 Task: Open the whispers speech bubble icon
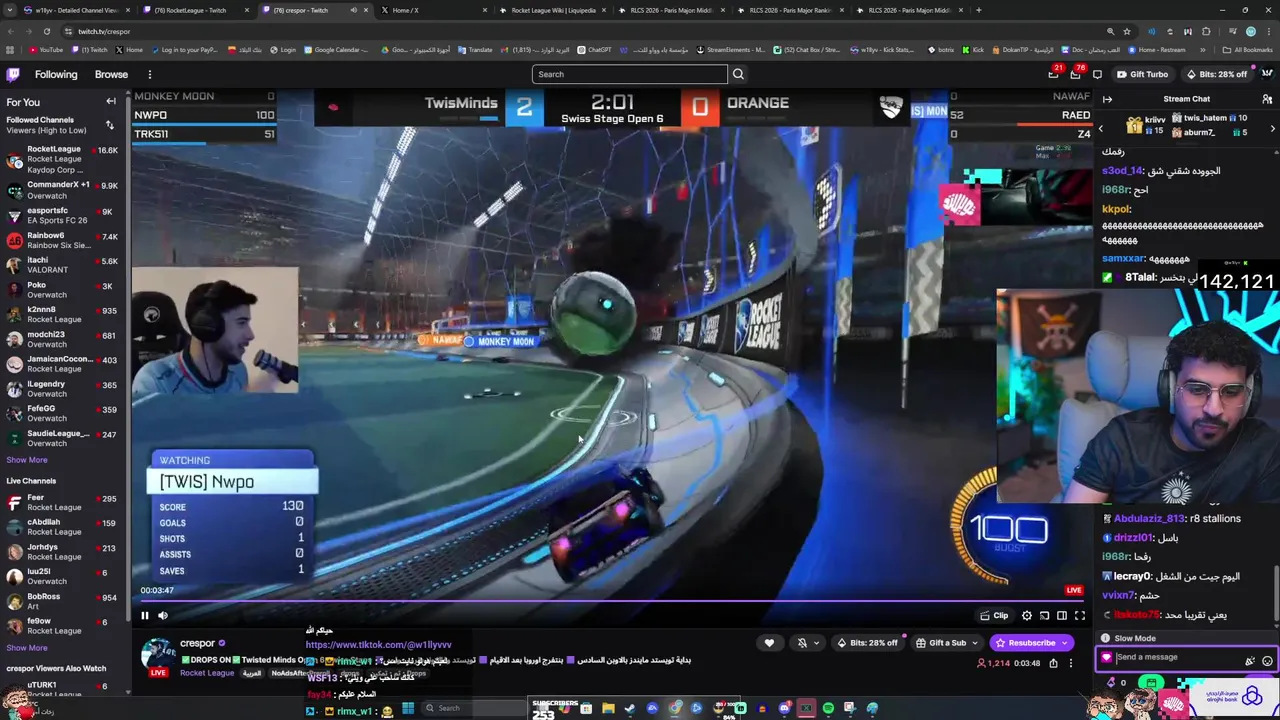click(x=1097, y=74)
